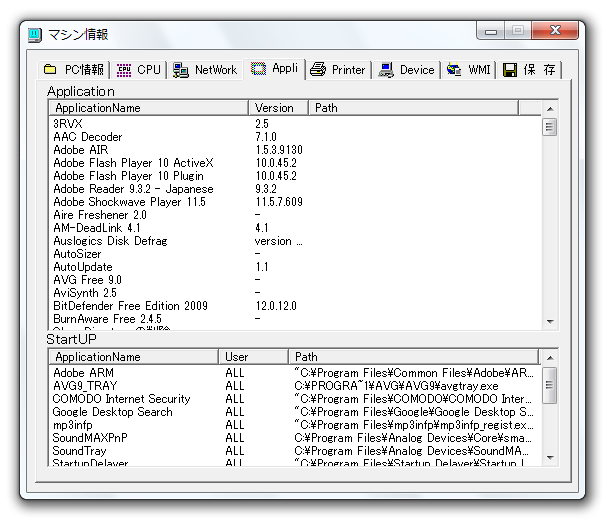Open the NetWork tab

click(205, 70)
